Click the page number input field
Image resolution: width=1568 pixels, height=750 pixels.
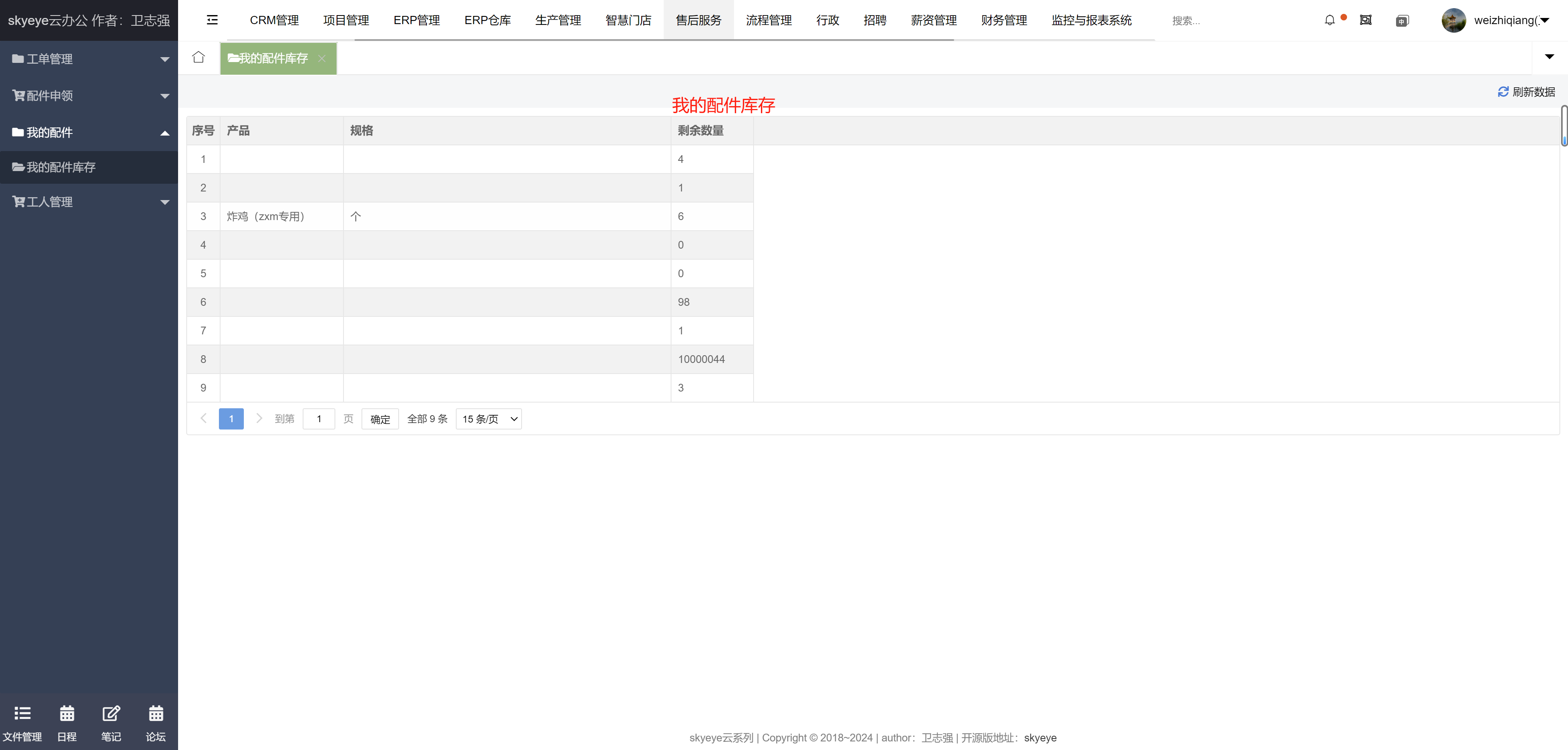click(x=318, y=419)
